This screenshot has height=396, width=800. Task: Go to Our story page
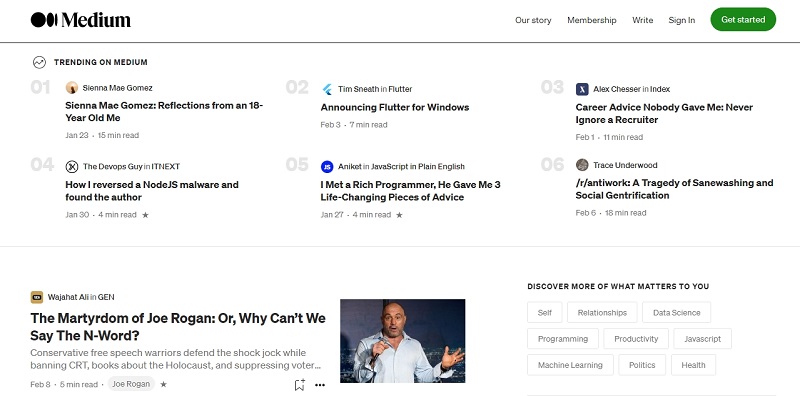tap(533, 20)
